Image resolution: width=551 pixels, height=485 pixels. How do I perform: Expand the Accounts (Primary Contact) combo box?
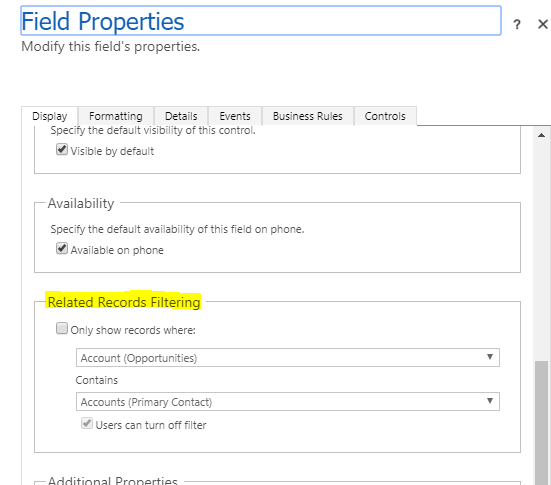288,401
